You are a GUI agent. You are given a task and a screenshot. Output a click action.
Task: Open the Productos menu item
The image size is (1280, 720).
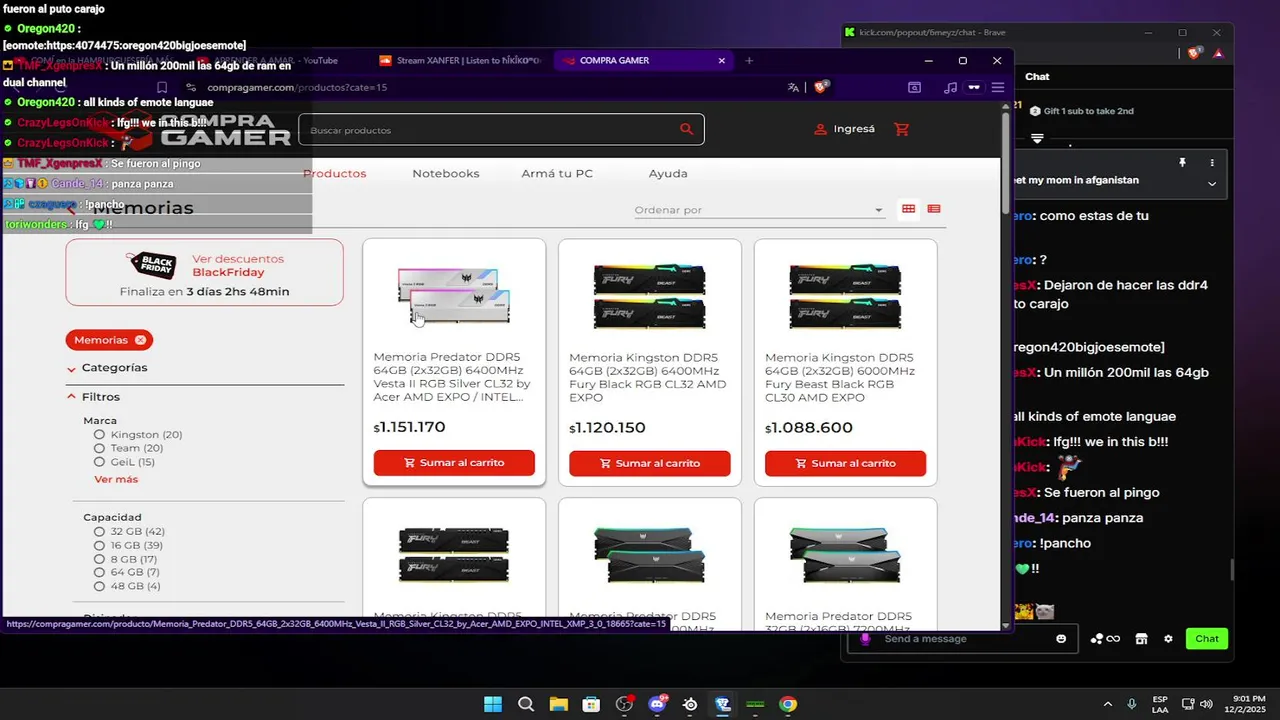[x=335, y=173]
